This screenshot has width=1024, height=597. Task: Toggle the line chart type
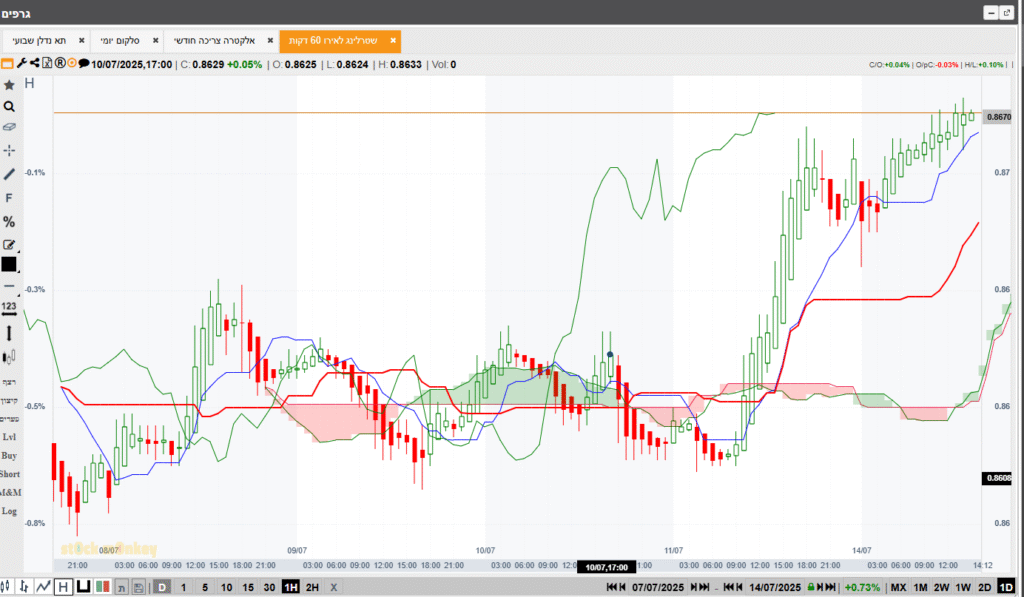[44, 587]
